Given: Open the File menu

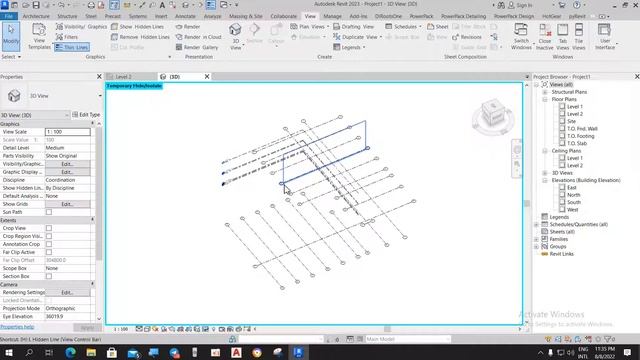Looking at the screenshot, I should [9, 16].
